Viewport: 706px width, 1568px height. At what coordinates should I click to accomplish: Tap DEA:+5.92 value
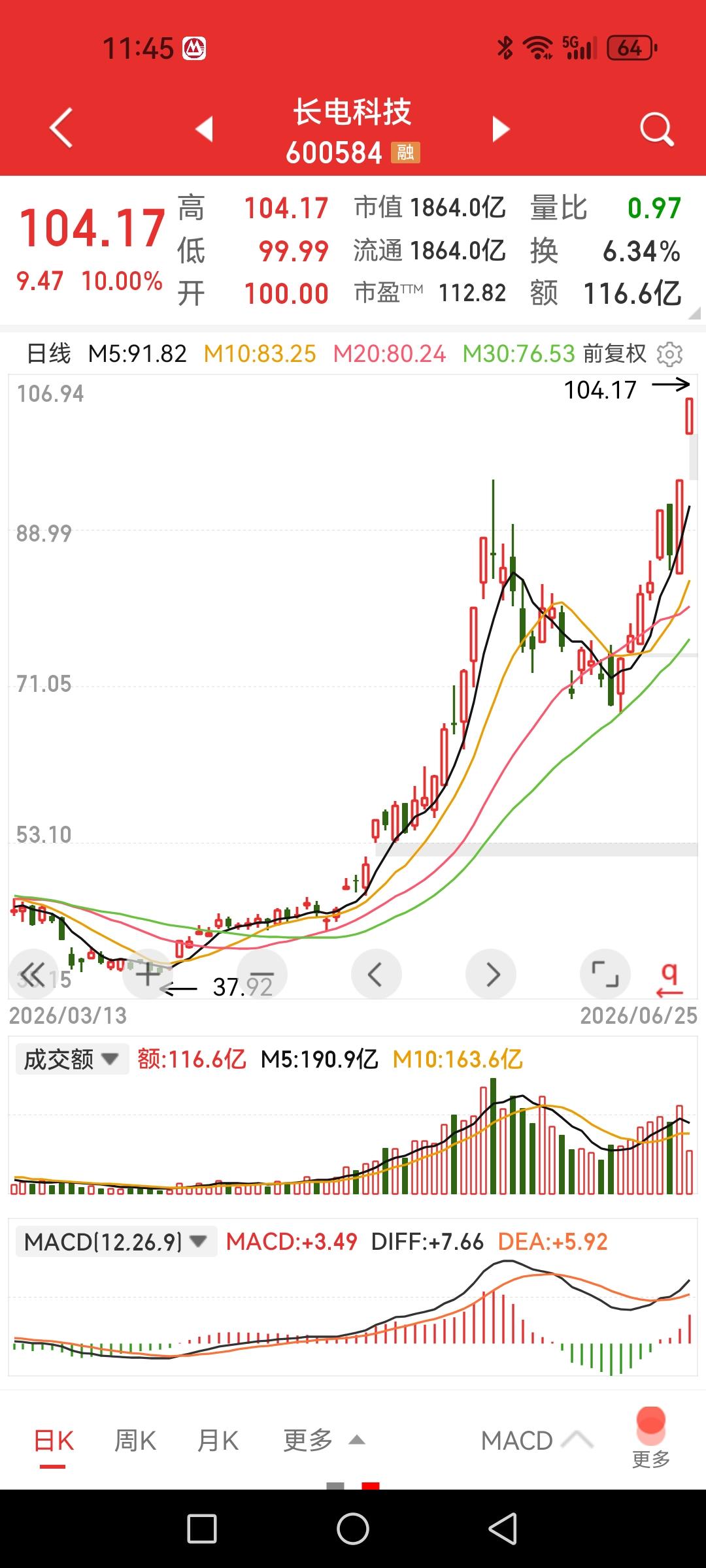[x=553, y=1241]
